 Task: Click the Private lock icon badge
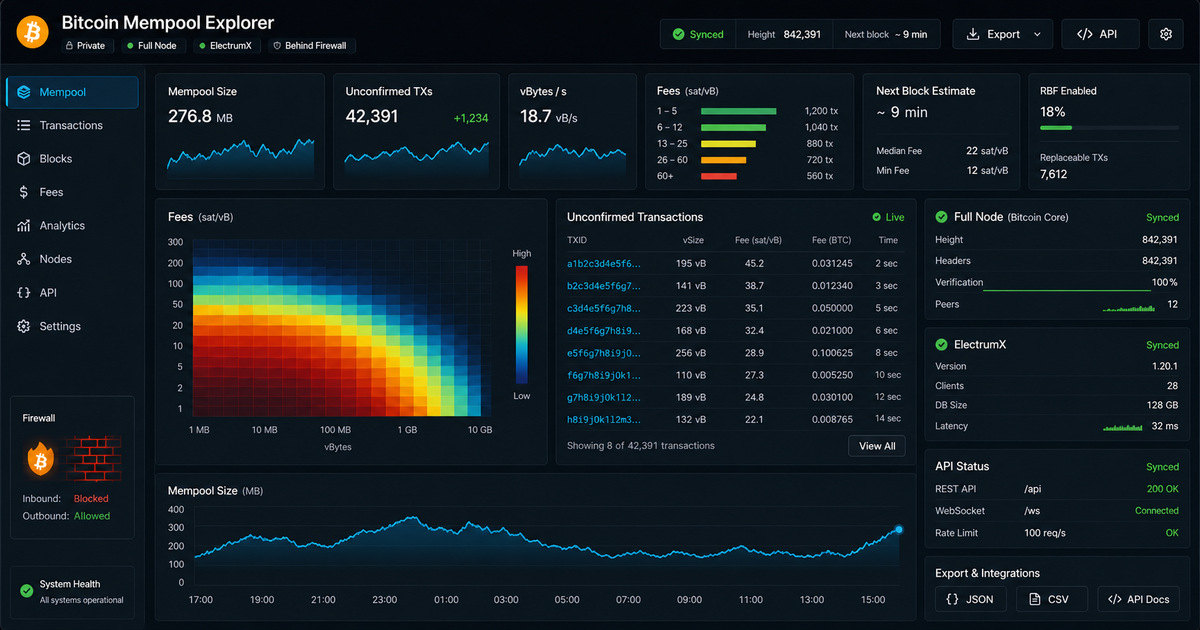point(69,46)
